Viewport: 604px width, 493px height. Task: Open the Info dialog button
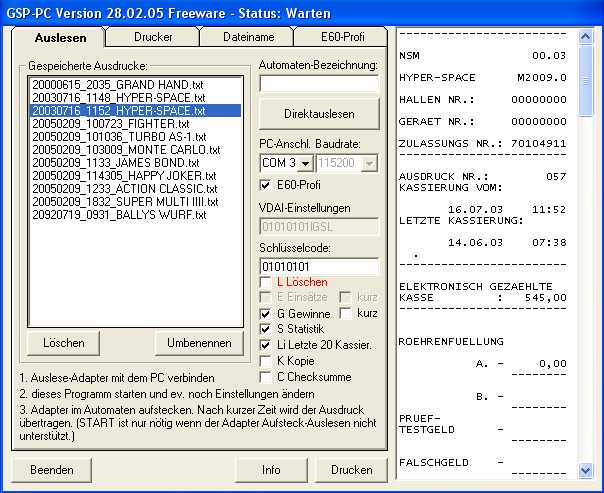pos(271,470)
